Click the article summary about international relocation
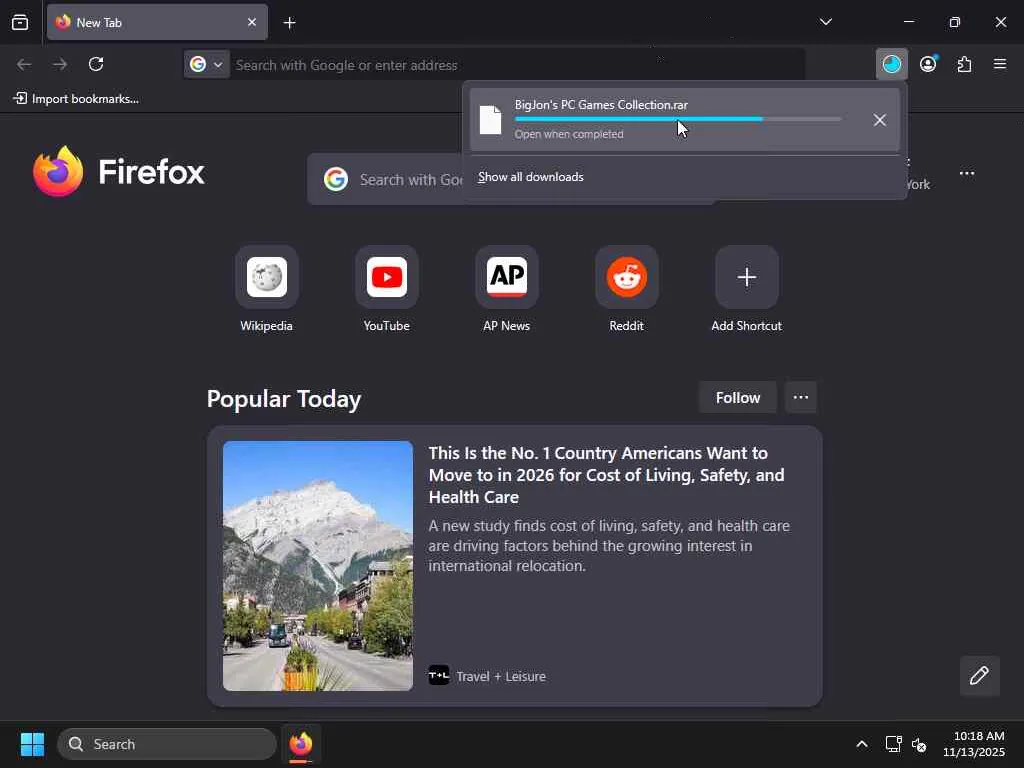 click(609, 545)
